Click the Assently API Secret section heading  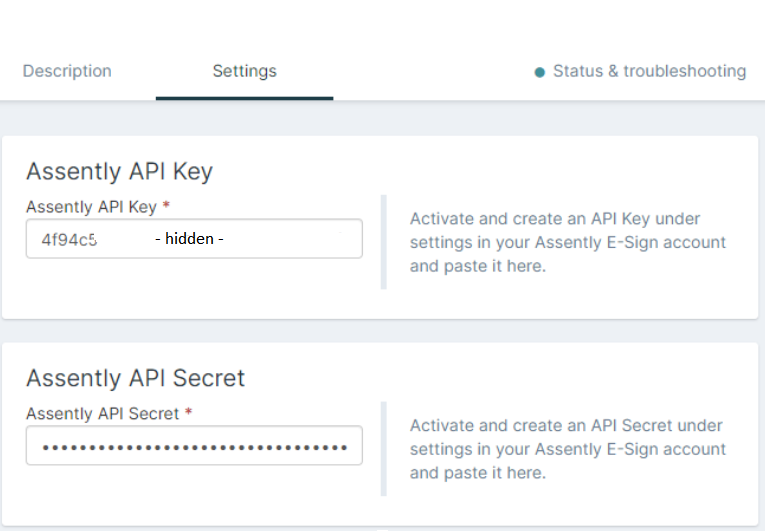(136, 378)
